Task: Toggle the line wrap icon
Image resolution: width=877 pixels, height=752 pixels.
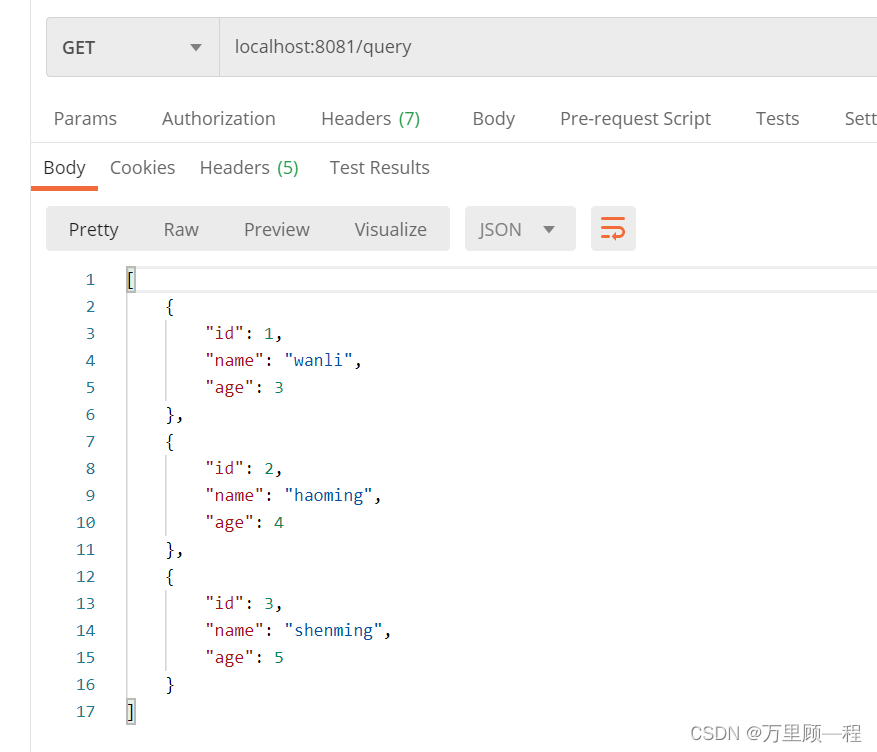Action: point(613,229)
